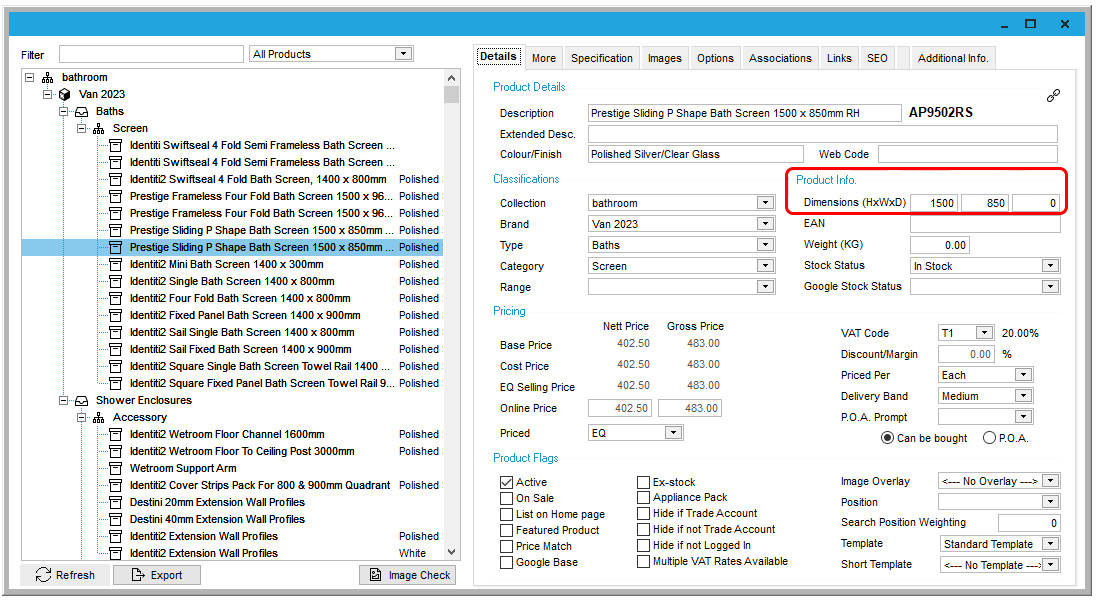Click the Image Check button
1099x601 pixels.
tap(408, 575)
